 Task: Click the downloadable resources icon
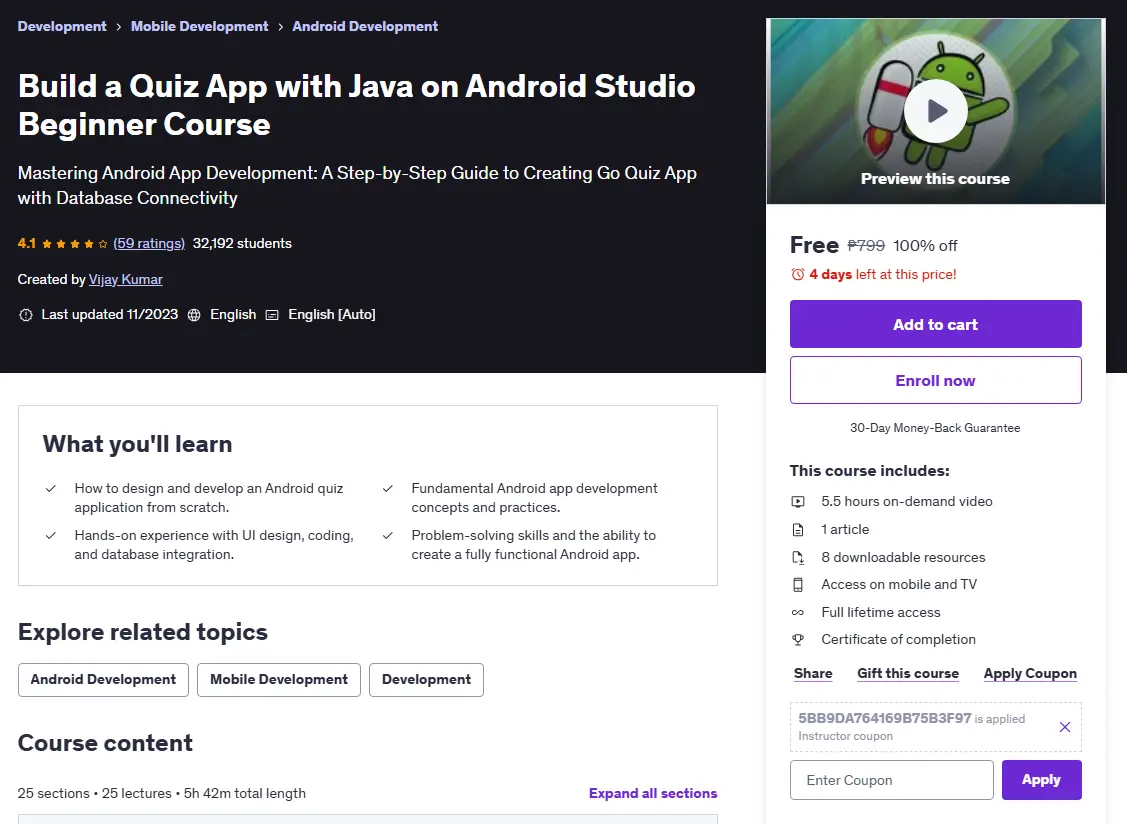[x=798, y=557]
